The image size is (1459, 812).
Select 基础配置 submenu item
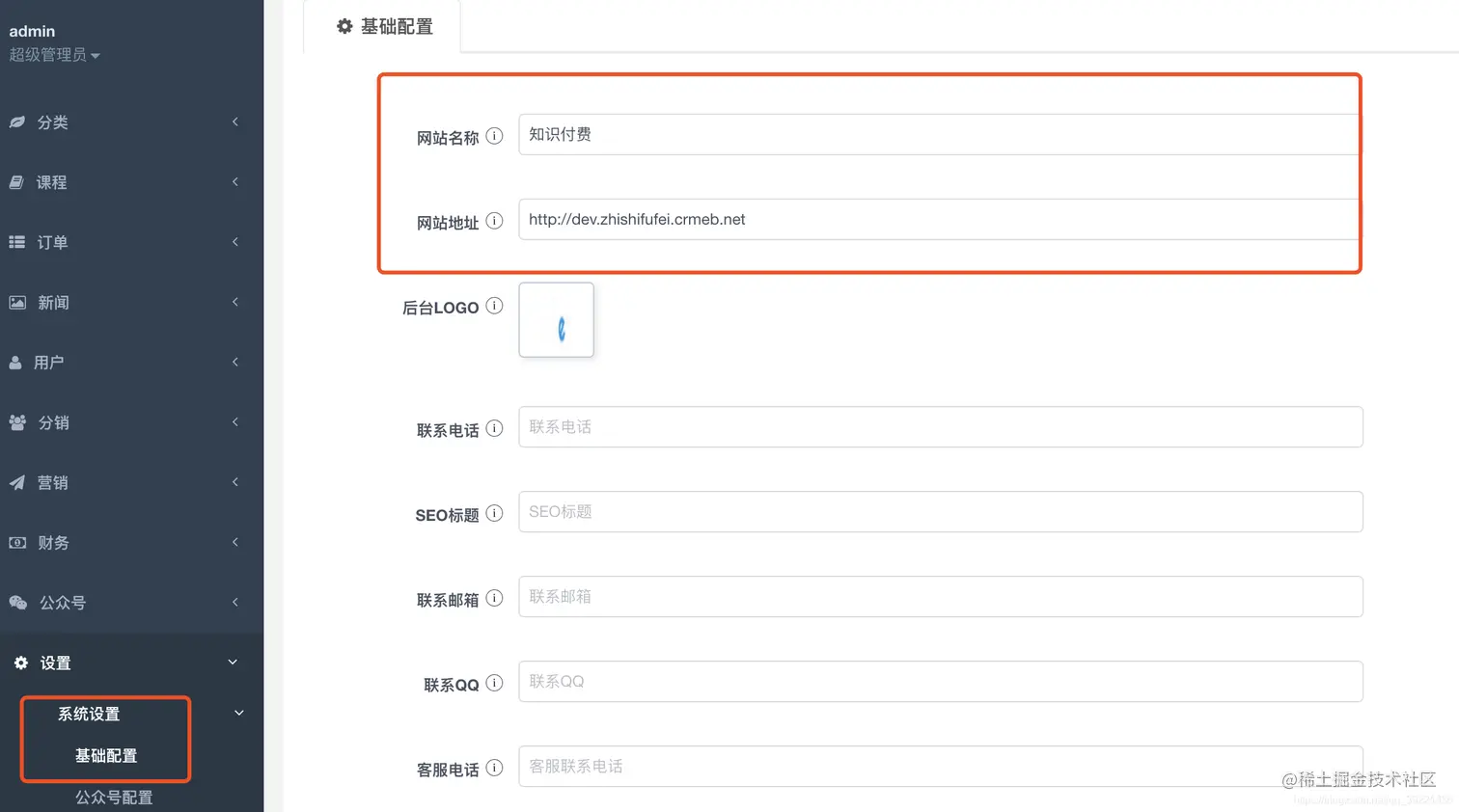[x=106, y=756]
